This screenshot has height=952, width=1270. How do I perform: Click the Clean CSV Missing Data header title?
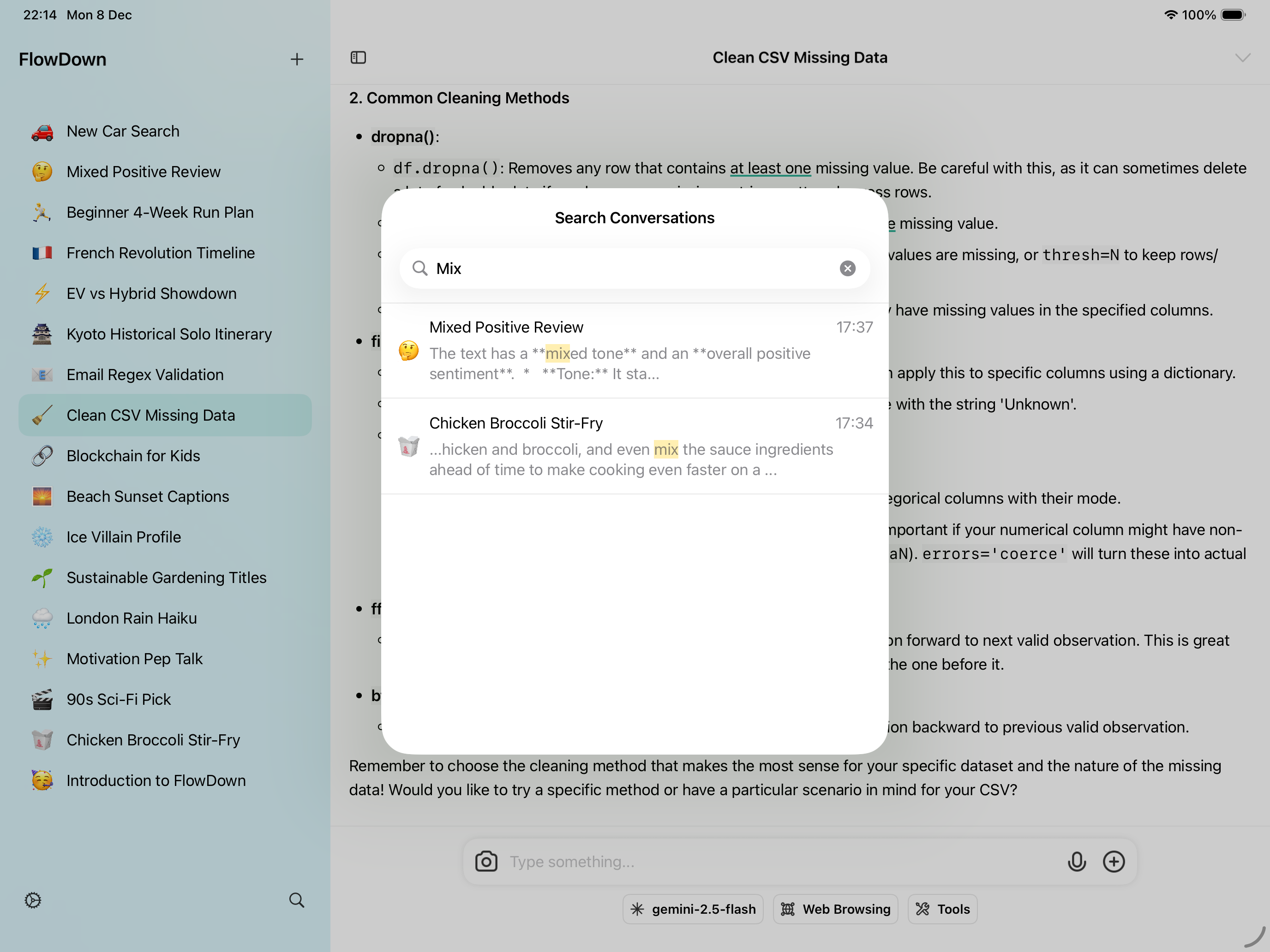[800, 57]
